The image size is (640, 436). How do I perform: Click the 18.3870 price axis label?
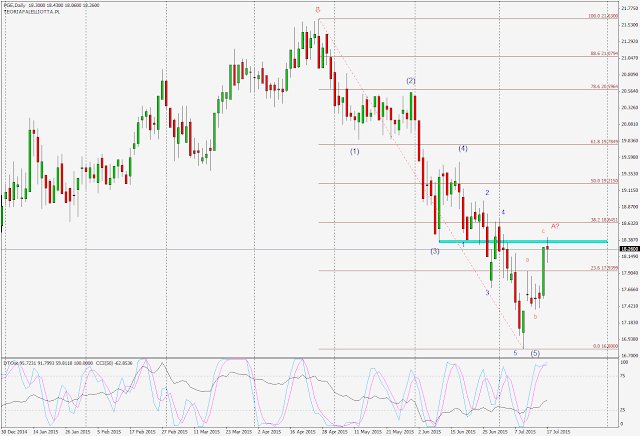(629, 240)
